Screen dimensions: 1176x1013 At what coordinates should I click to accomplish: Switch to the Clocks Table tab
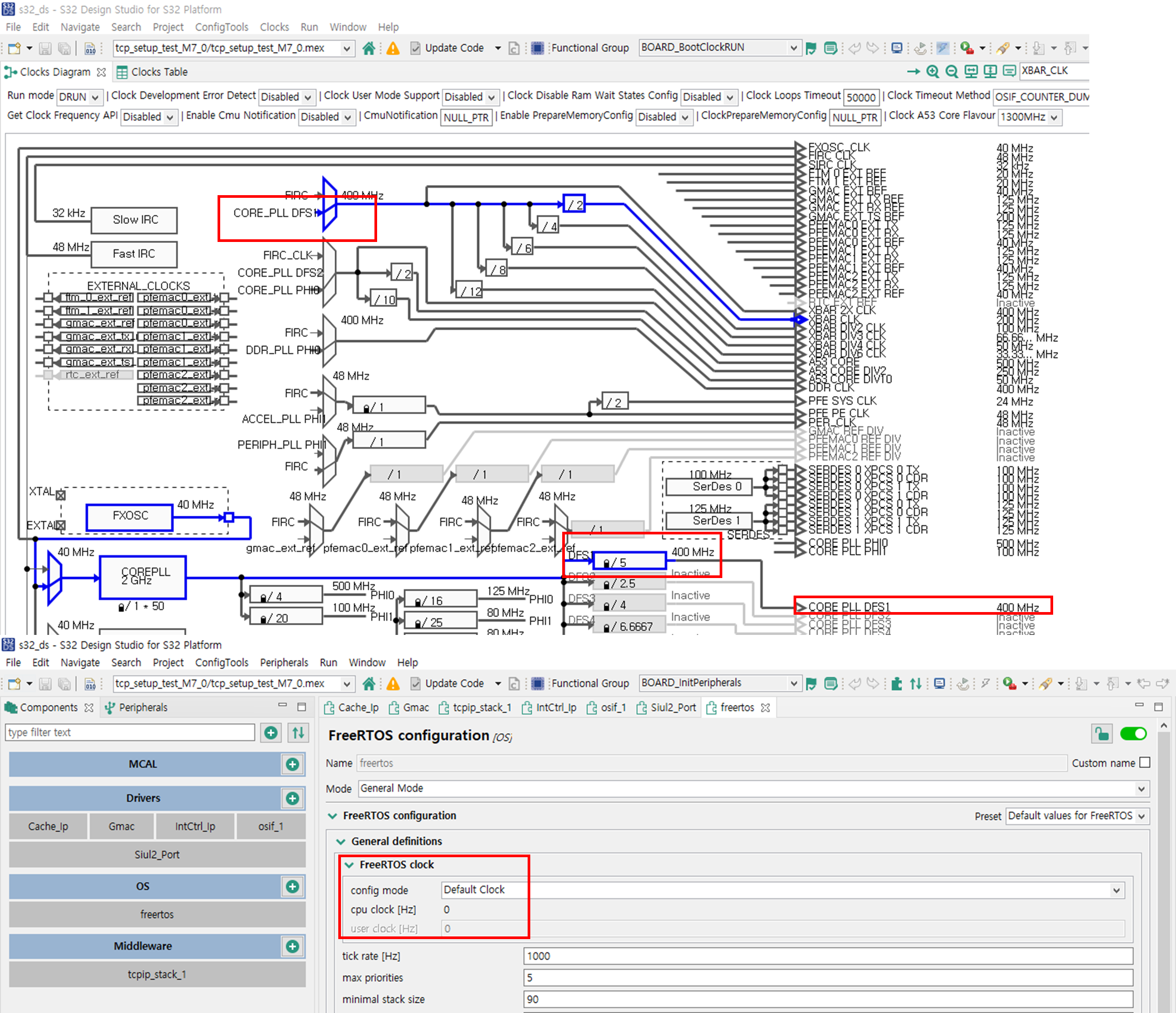point(152,72)
